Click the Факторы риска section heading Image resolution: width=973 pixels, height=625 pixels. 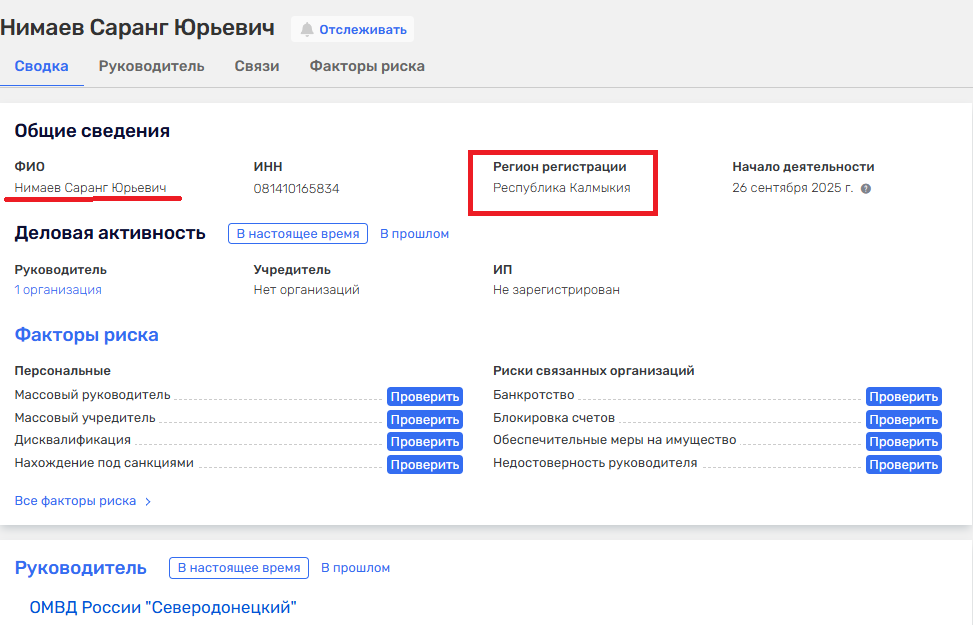pyautogui.click(x=86, y=335)
